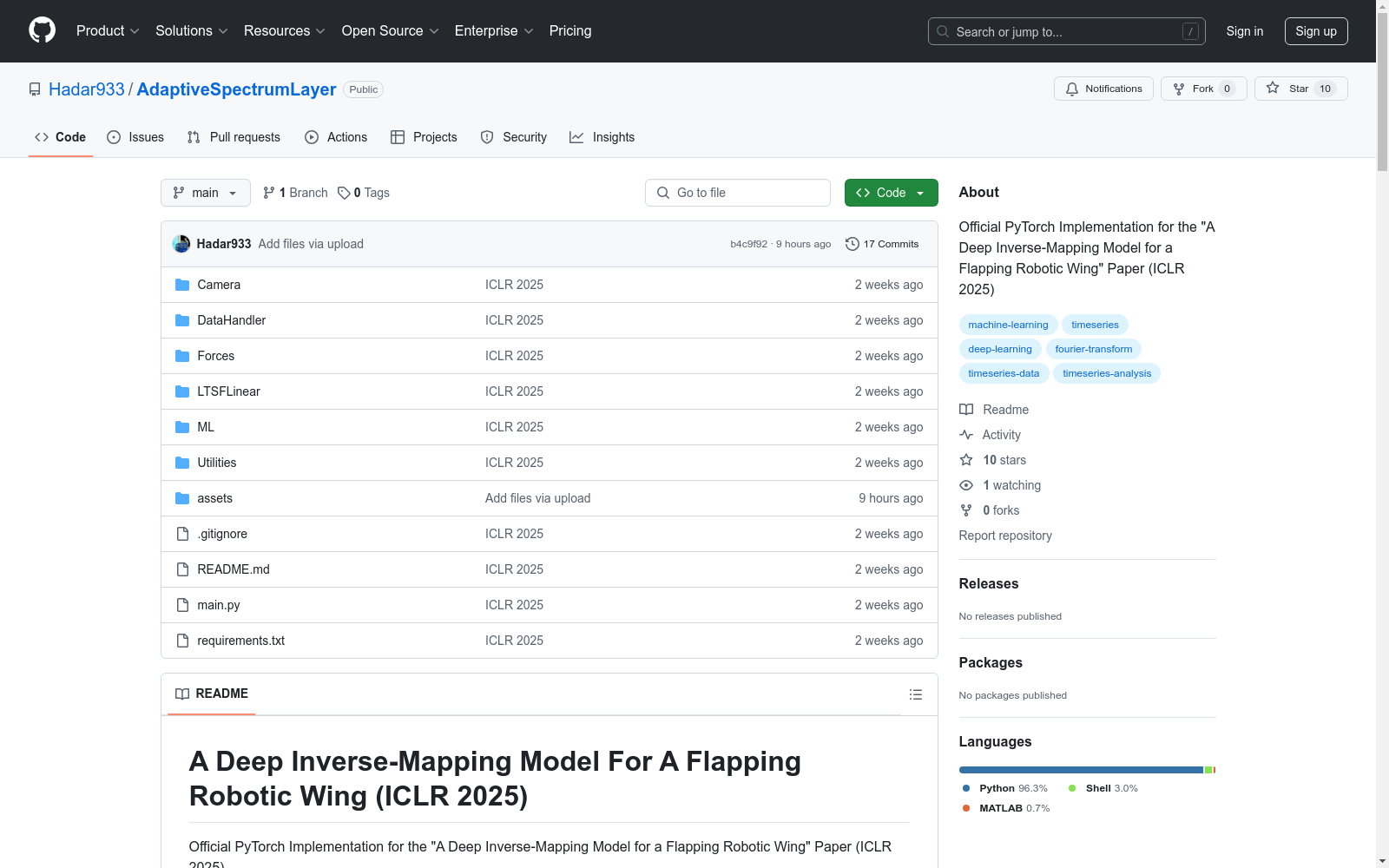Click the requirements.txt file icon
This screenshot has height=868, width=1389.
click(x=182, y=641)
